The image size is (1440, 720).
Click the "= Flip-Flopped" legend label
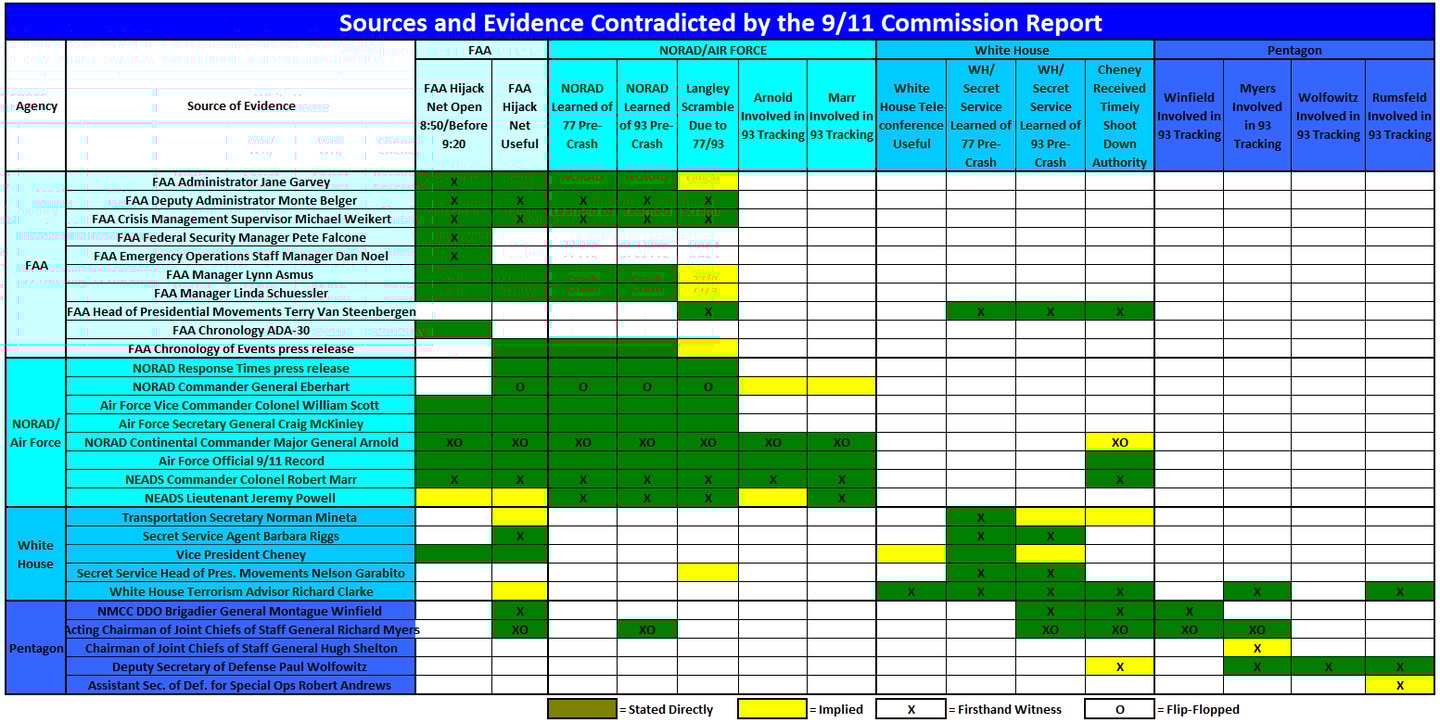click(1197, 709)
